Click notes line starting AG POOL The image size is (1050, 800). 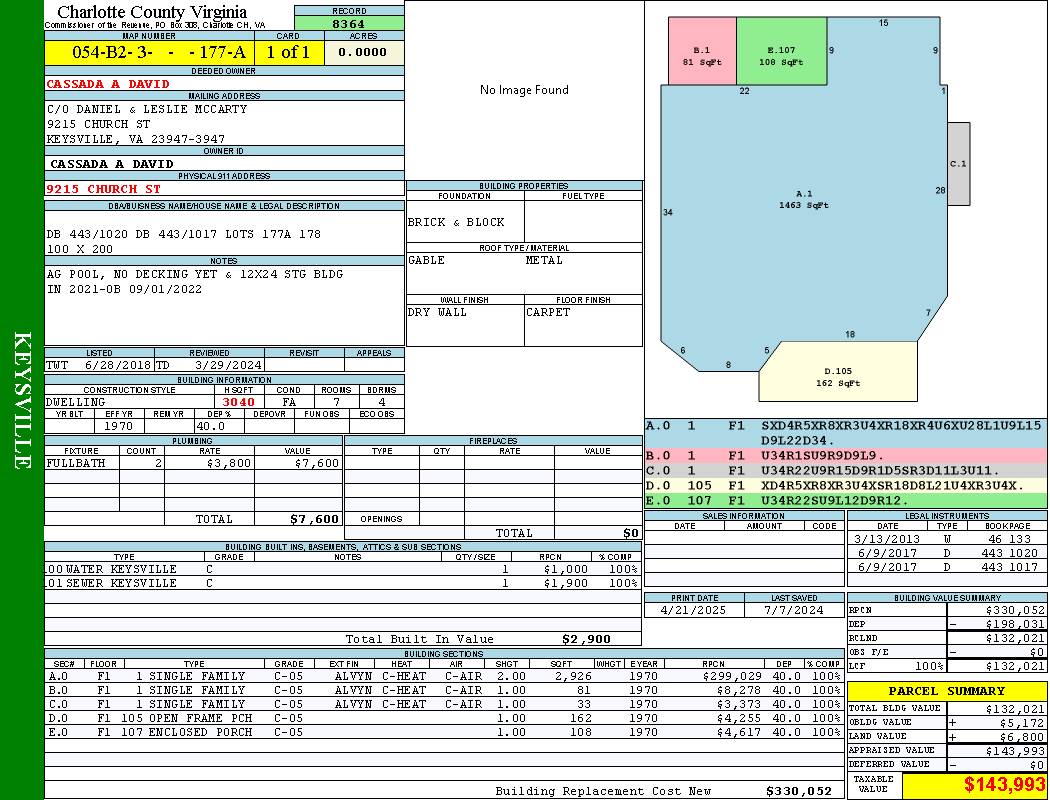point(195,274)
